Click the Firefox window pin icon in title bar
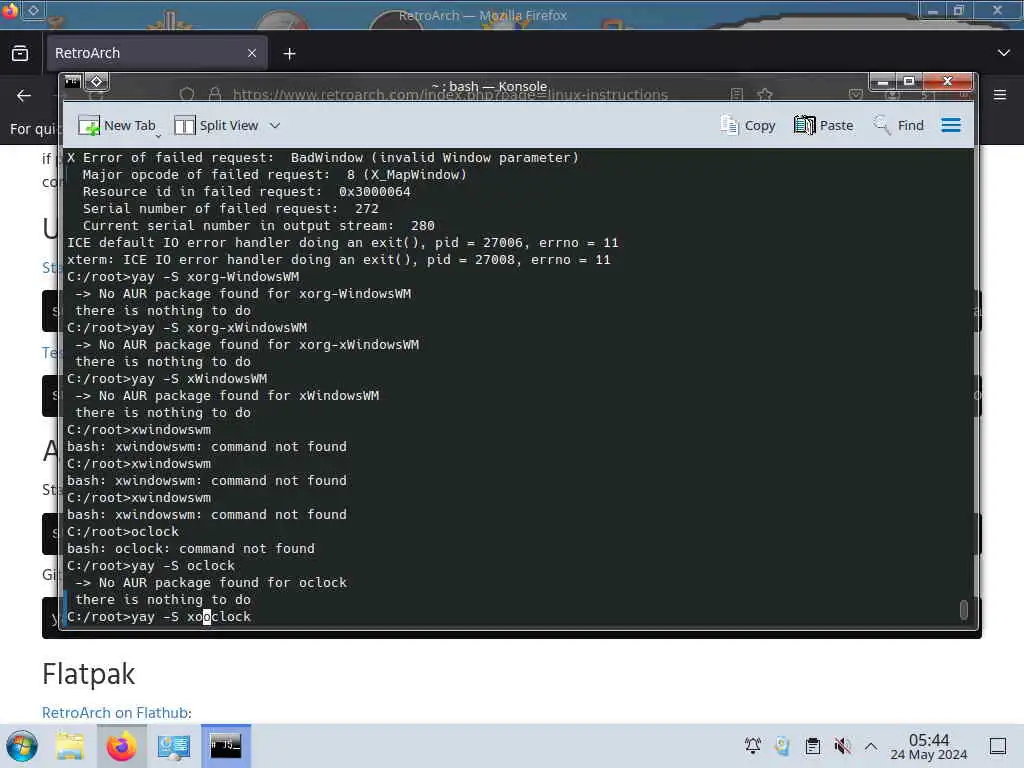 [33, 10]
